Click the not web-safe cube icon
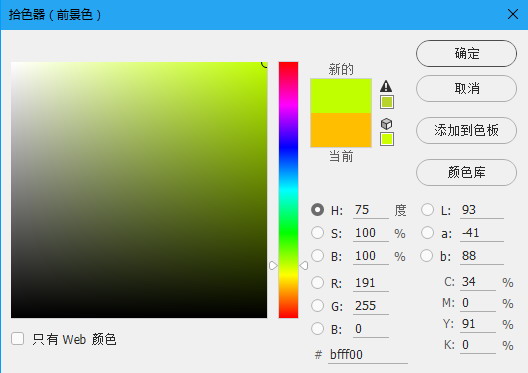This screenshot has width=528, height=373. [386, 124]
